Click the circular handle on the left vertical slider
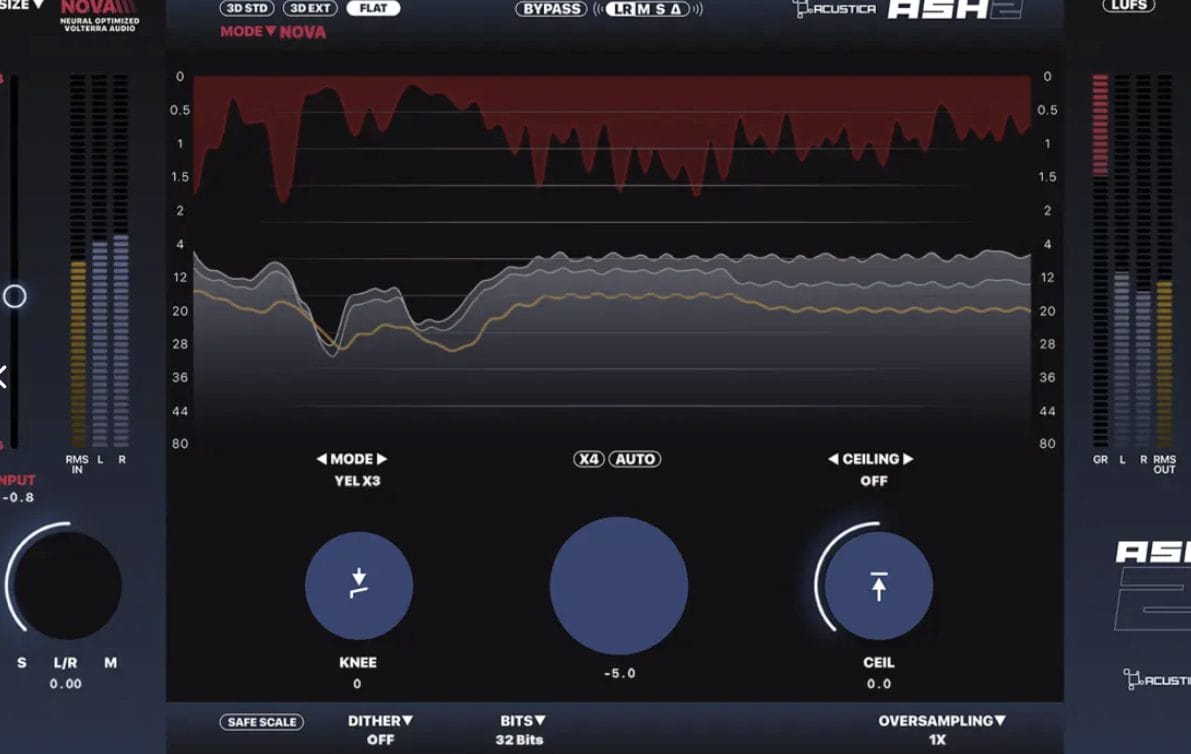Screen dimensions: 1191x754 14,296
